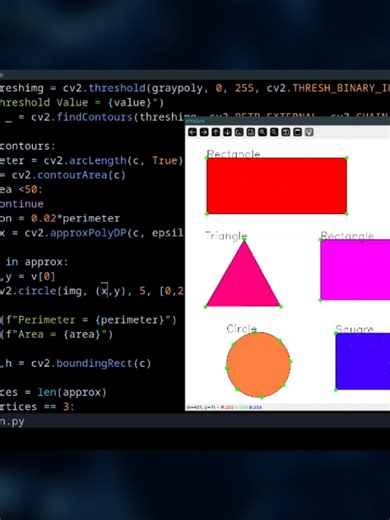Click the 'Circle' label in image window
This screenshot has width=390, height=520.
[x=241, y=329]
